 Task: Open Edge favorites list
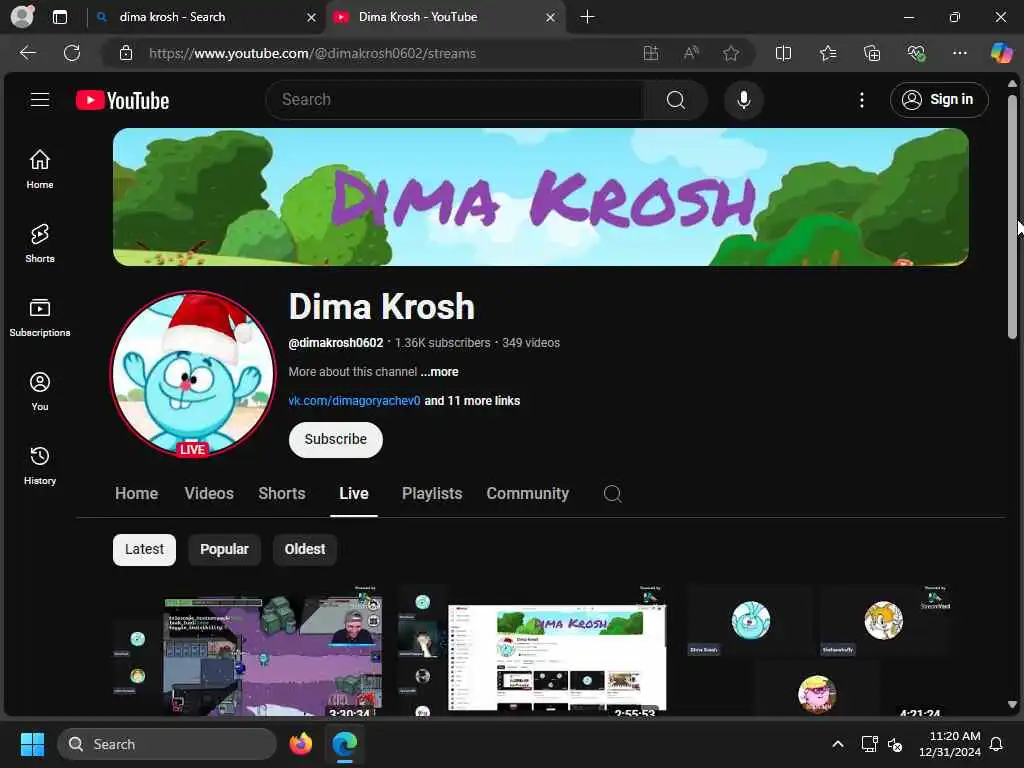pos(827,53)
